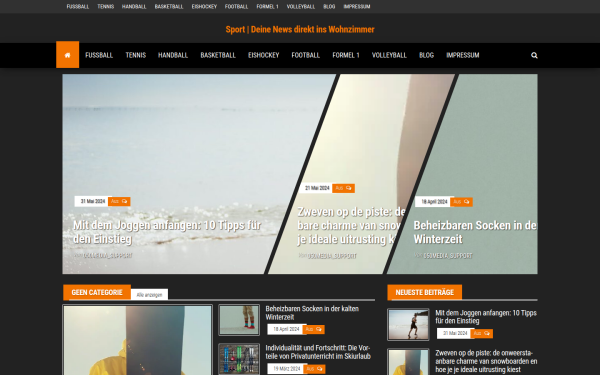The width and height of the screenshot is (600, 375).
Task: Select EISHOCKEY in main navigation
Action: (264, 55)
